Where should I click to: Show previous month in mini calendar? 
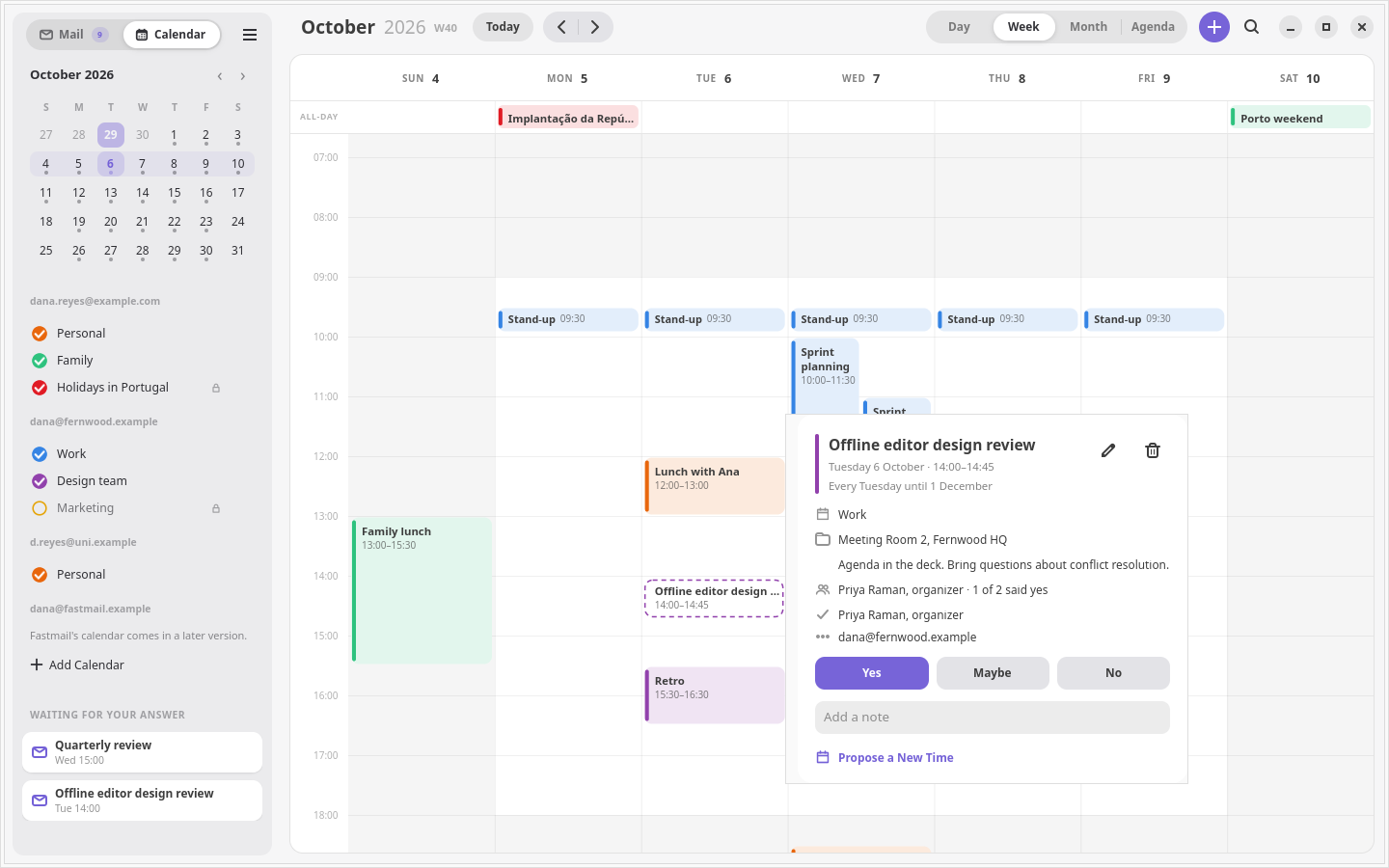(220, 76)
